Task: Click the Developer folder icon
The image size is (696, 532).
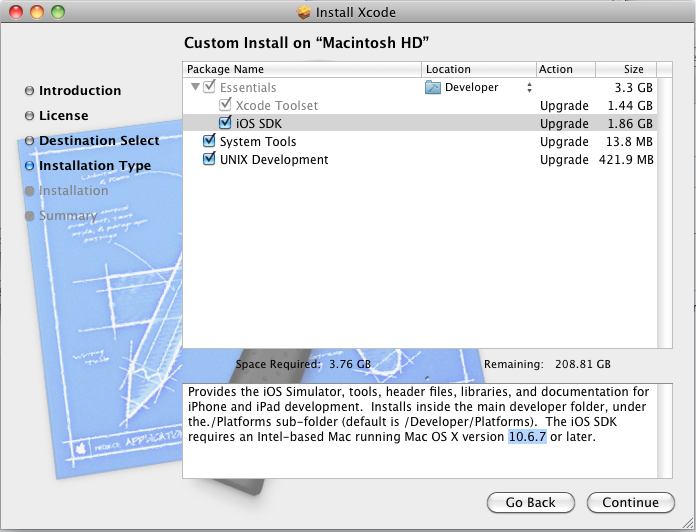Action: 432,87
